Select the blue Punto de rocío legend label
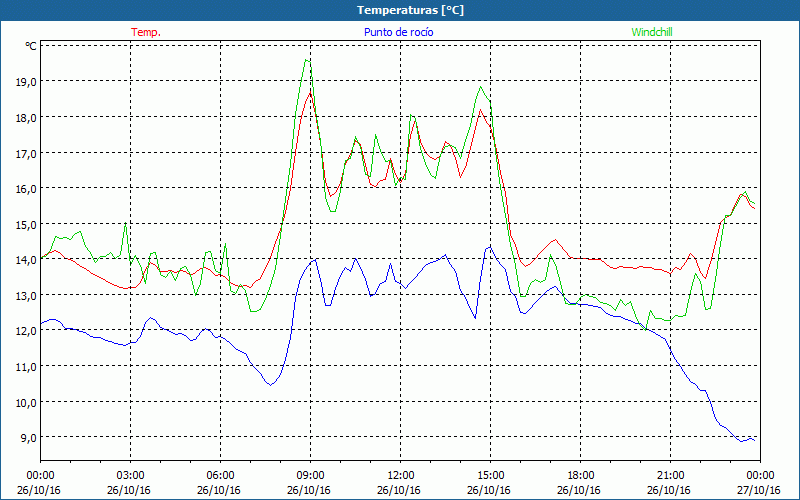Image resolution: width=800 pixels, height=500 pixels. [399, 32]
